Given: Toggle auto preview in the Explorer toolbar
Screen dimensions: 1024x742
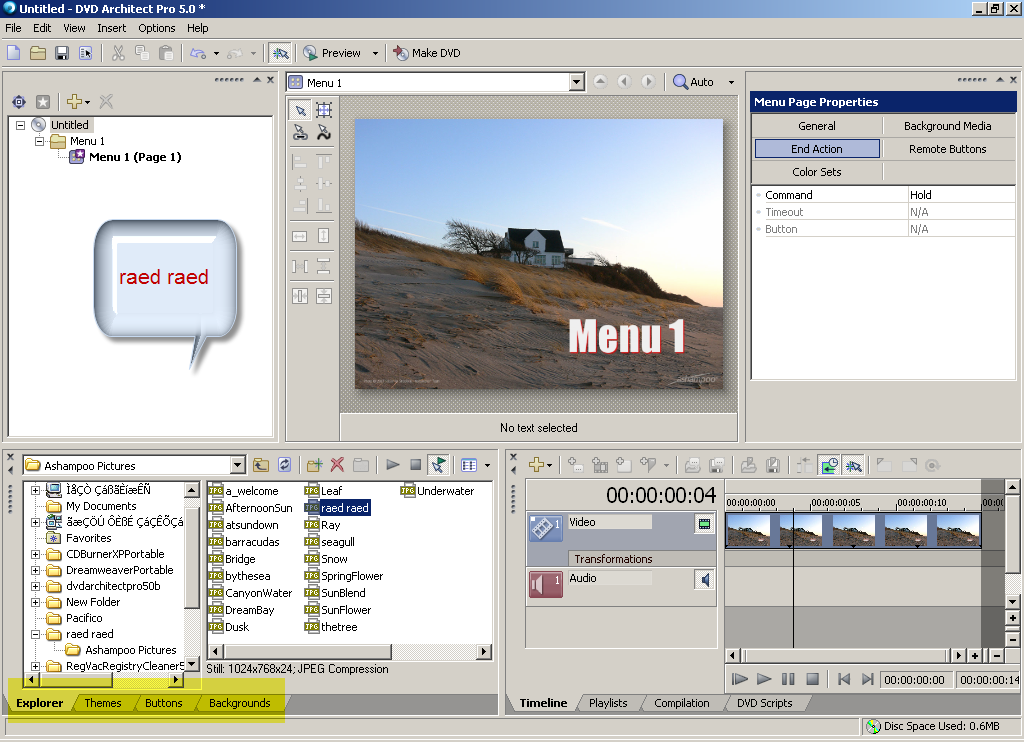Looking at the screenshot, I should [438, 465].
